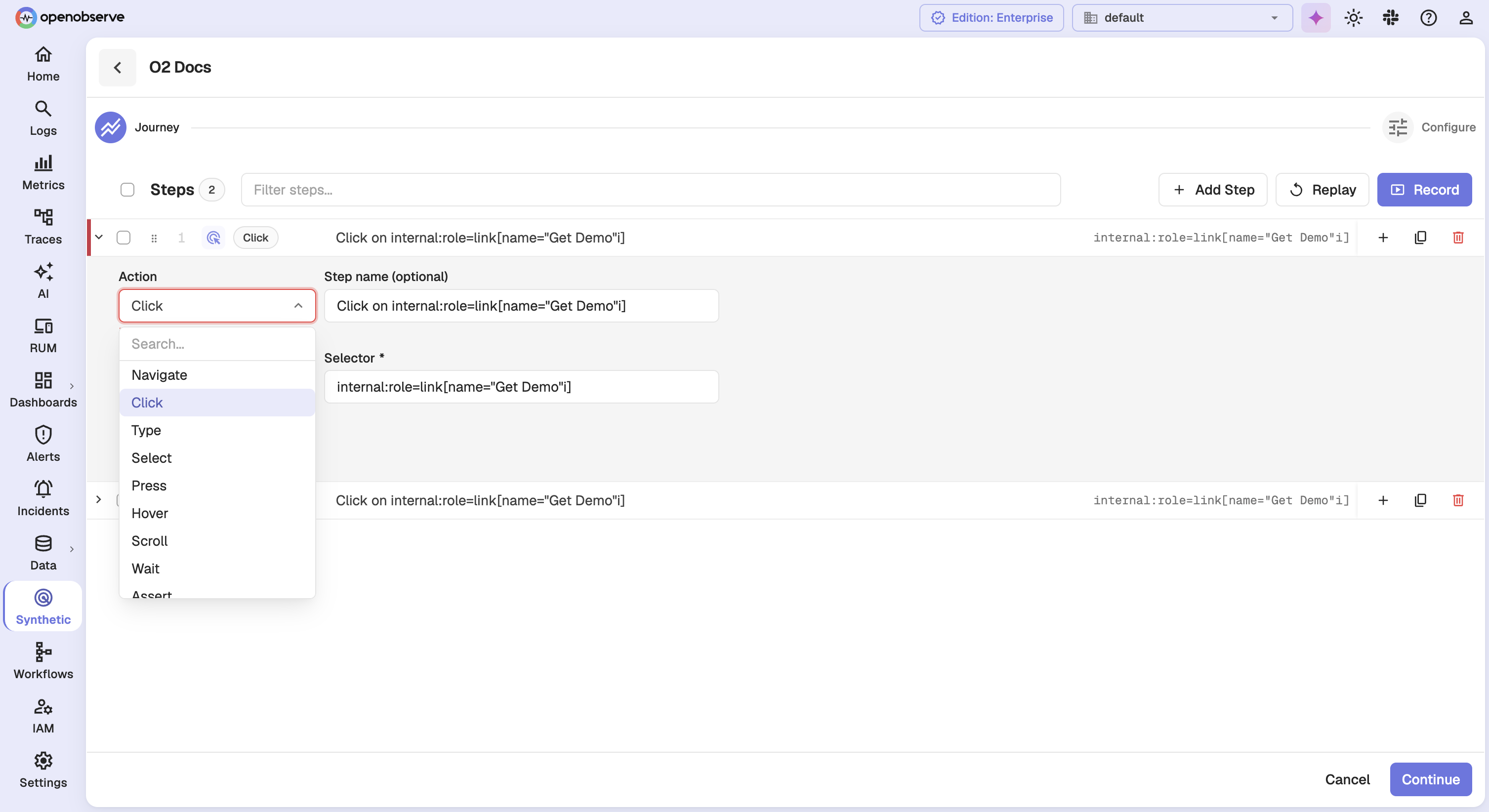Open the default organization dropdown
1489x812 pixels.
1182,17
